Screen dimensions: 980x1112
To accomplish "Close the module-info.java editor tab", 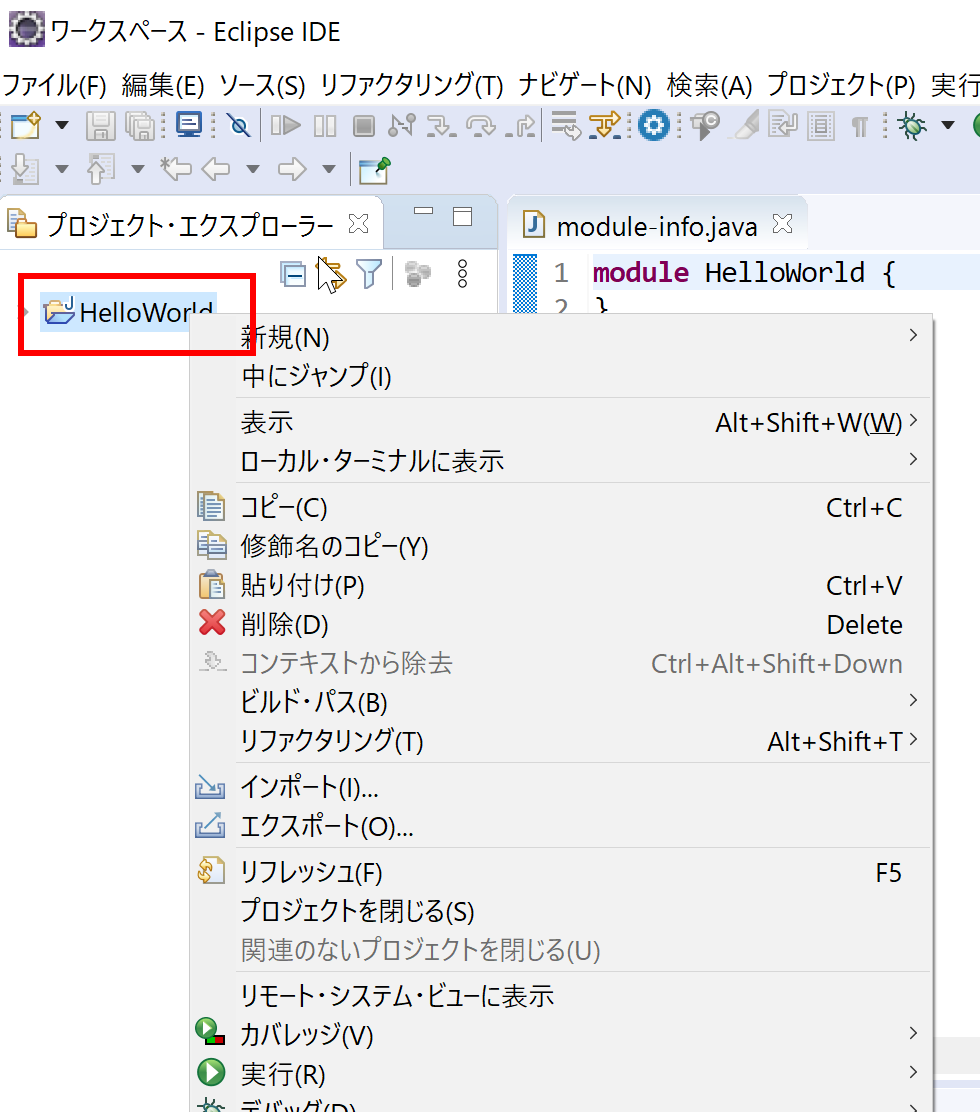I will (x=782, y=224).
